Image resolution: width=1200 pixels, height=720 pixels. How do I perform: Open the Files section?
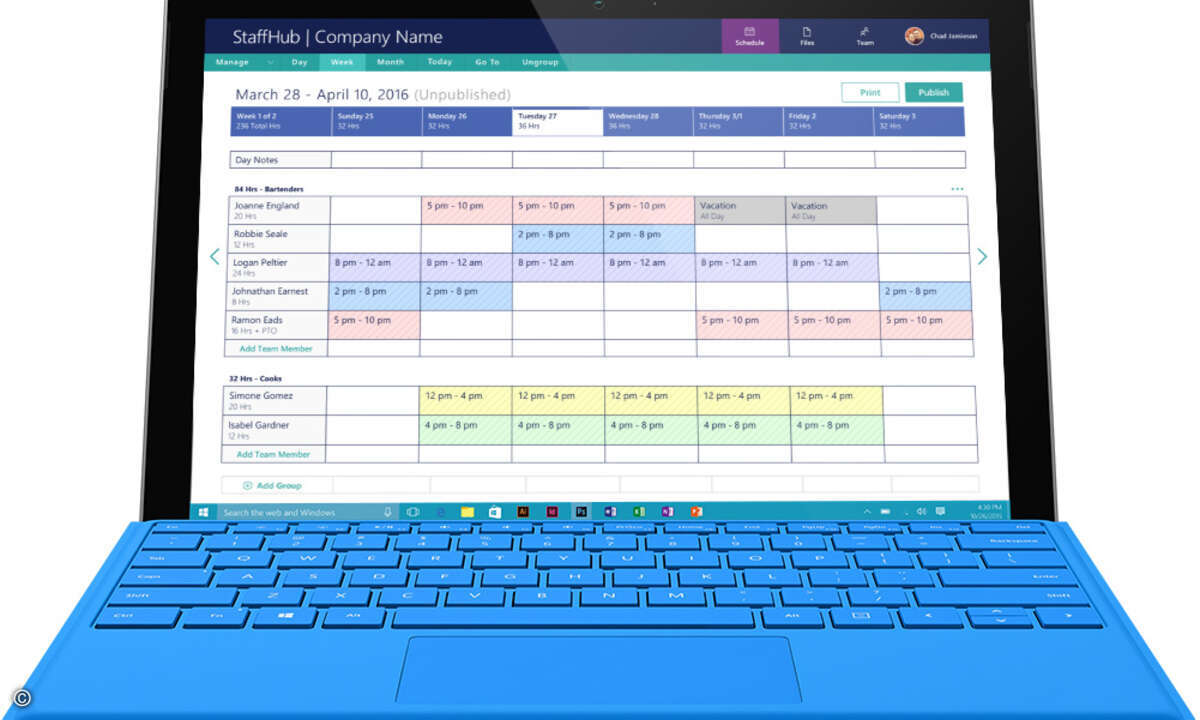coord(807,36)
